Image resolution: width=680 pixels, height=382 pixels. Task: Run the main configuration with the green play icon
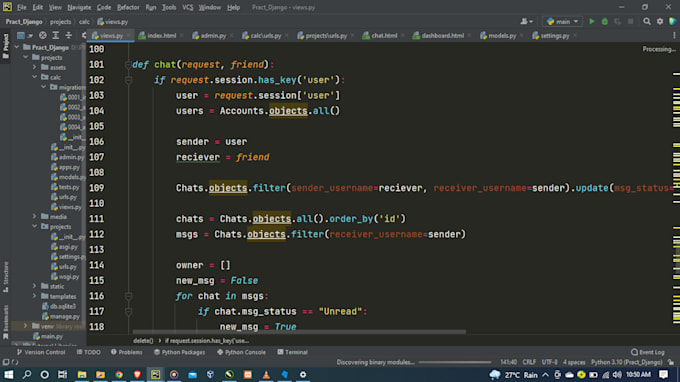point(592,21)
